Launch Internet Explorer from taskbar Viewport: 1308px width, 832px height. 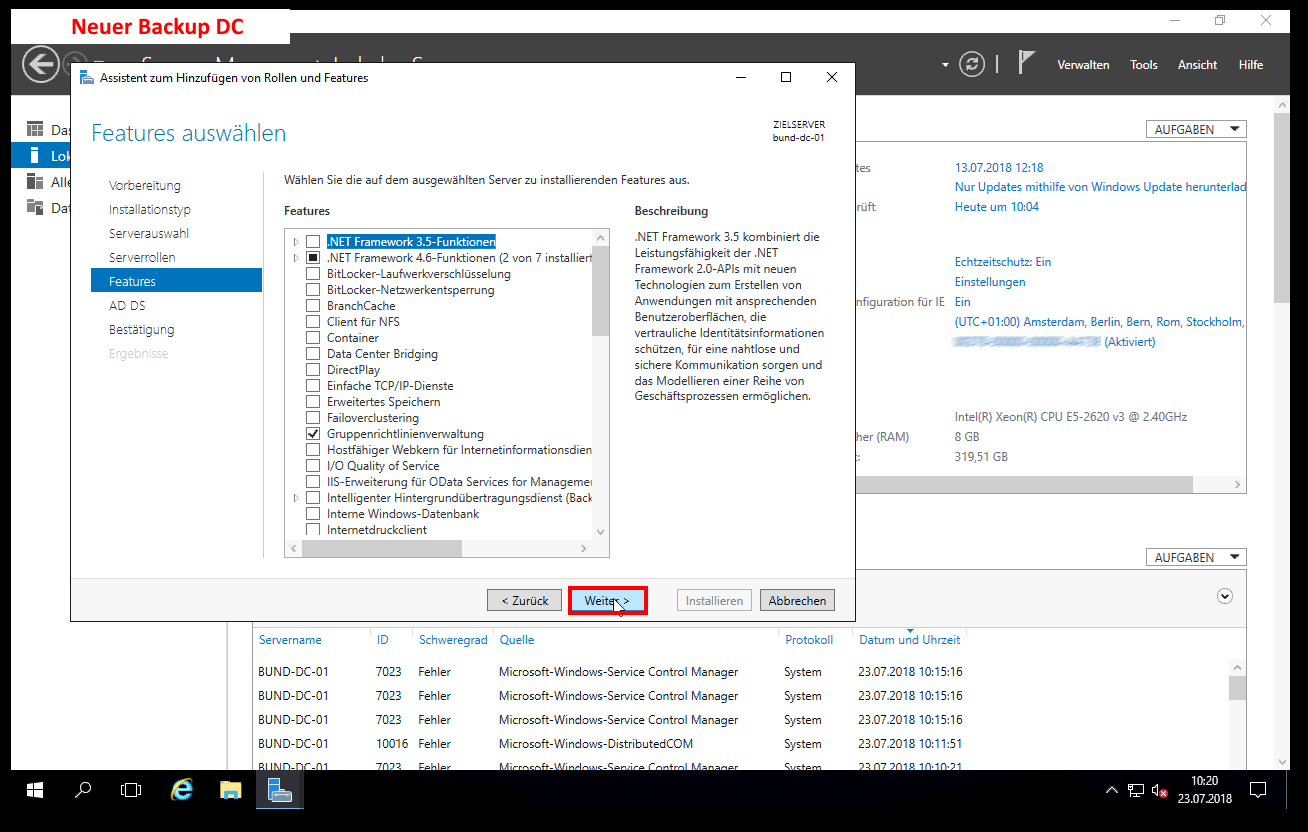click(x=182, y=790)
